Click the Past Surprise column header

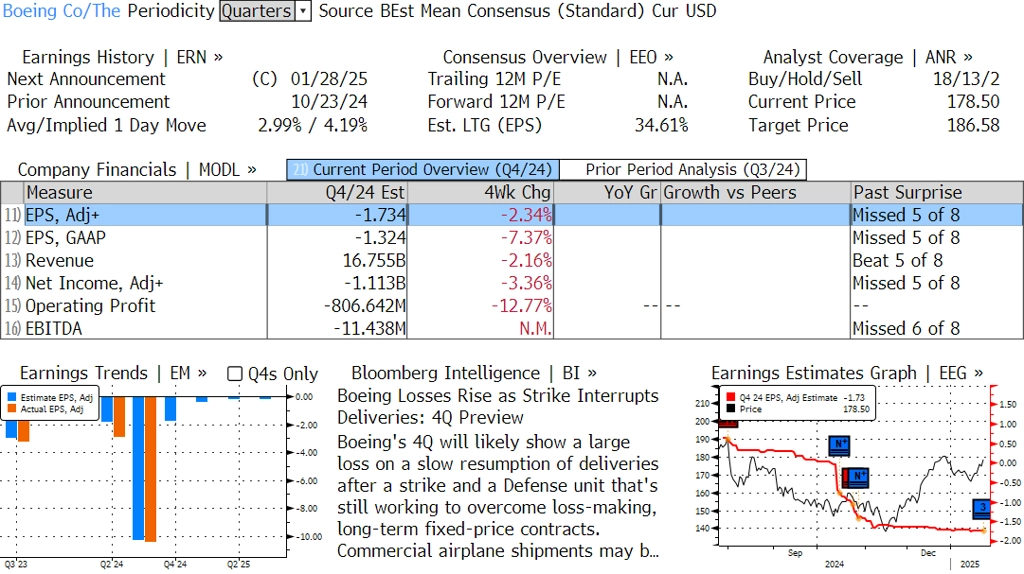[937, 193]
